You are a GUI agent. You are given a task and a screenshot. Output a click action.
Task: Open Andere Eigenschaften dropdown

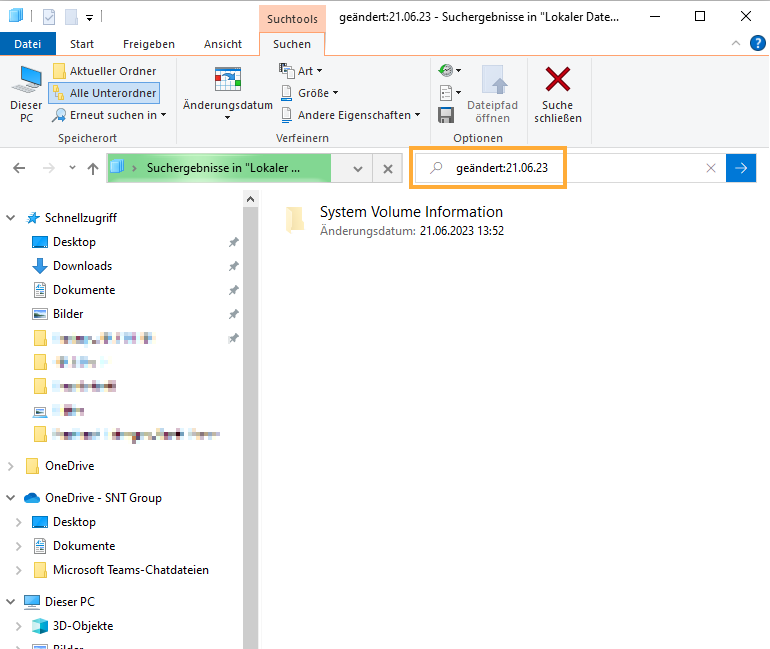[351, 115]
